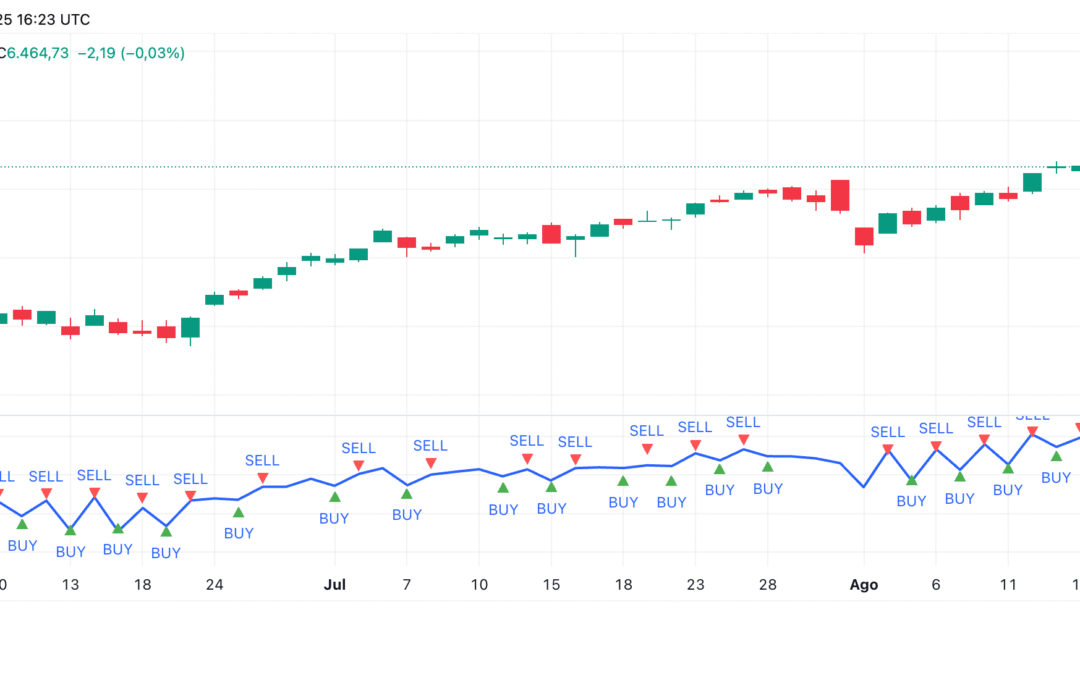This screenshot has height=675, width=1080.
Task: Click the closing price value 6.464,73
Action: point(38,53)
